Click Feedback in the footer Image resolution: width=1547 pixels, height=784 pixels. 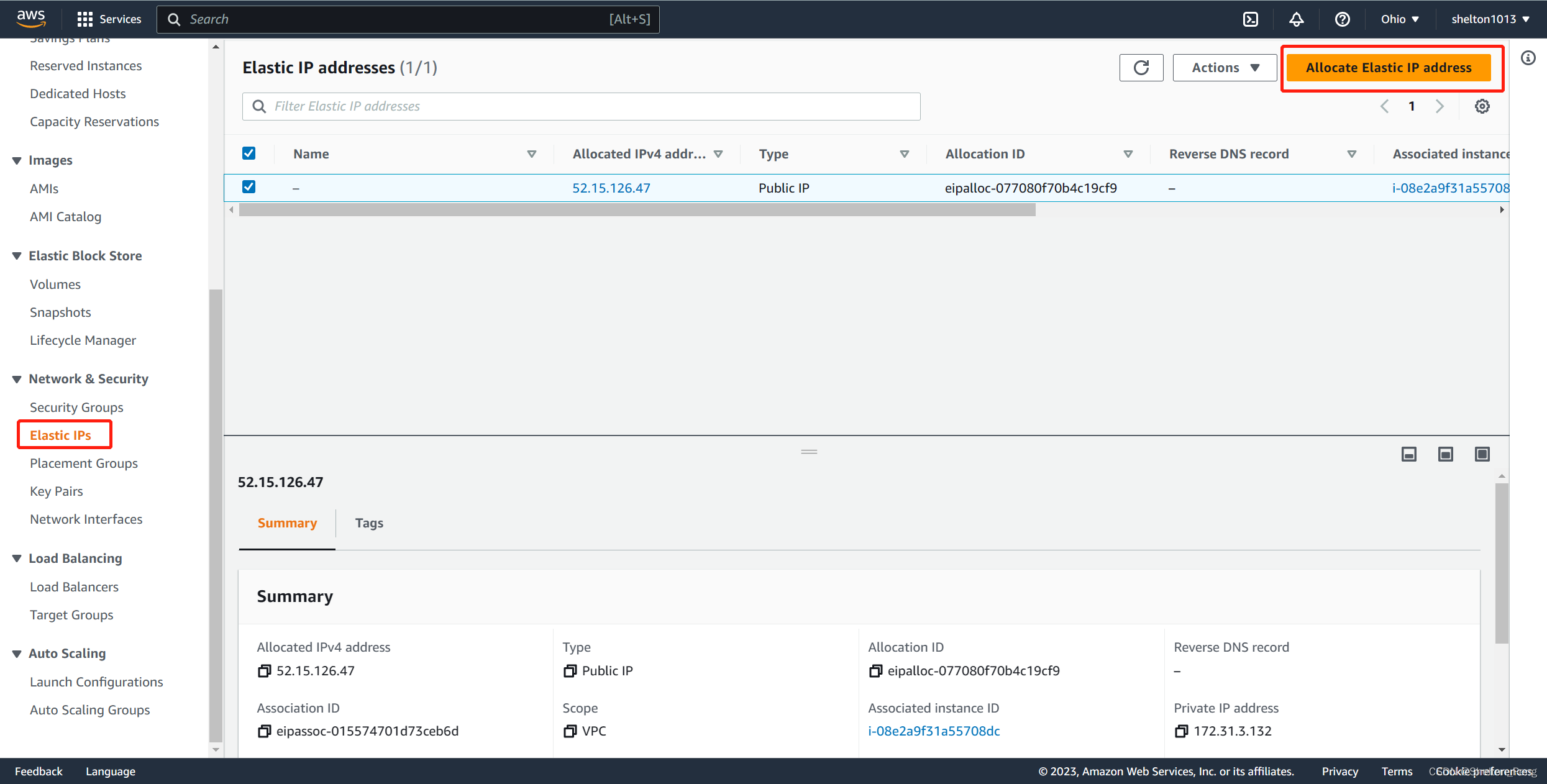click(39, 771)
